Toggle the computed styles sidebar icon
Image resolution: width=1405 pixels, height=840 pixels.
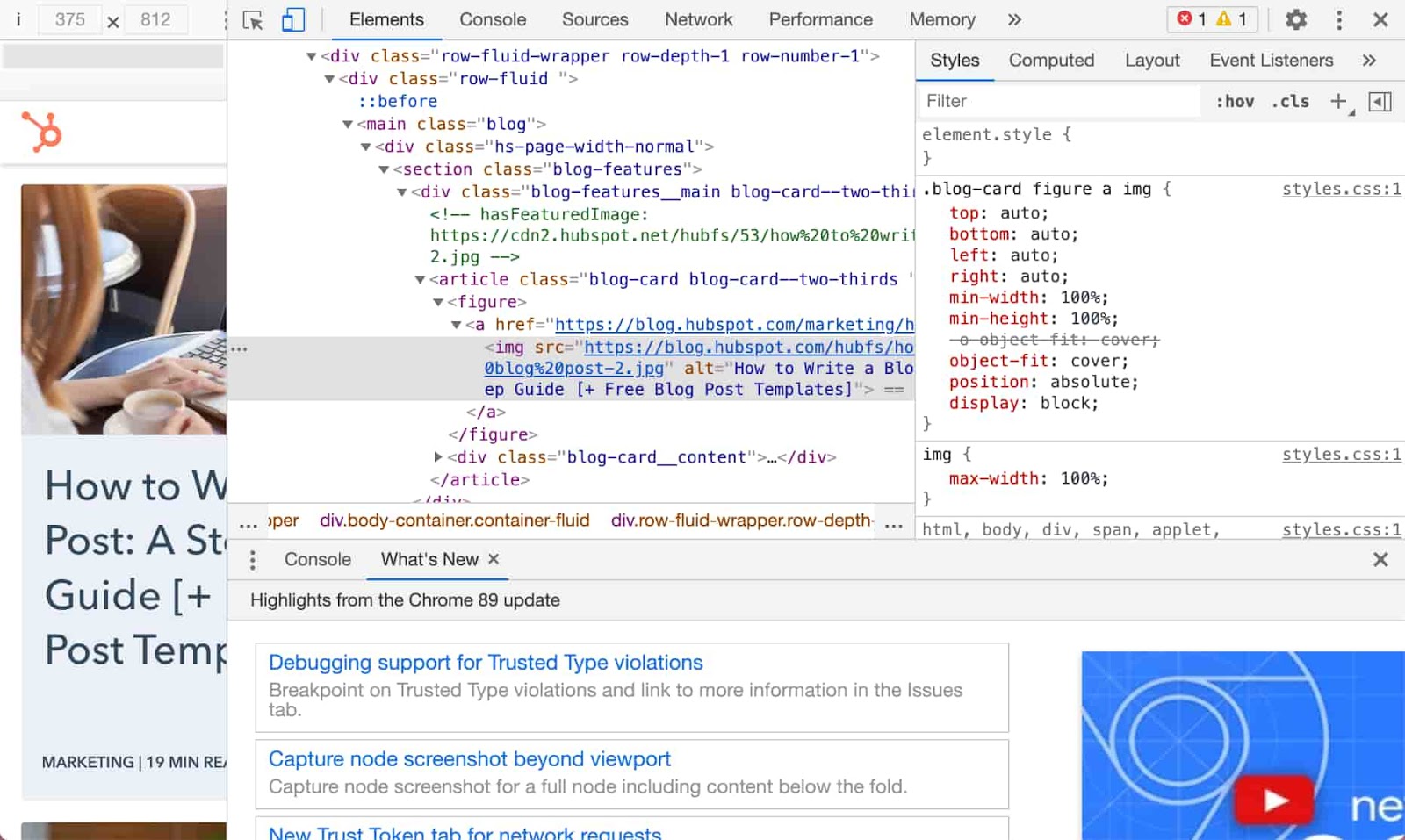pyautogui.click(x=1380, y=102)
